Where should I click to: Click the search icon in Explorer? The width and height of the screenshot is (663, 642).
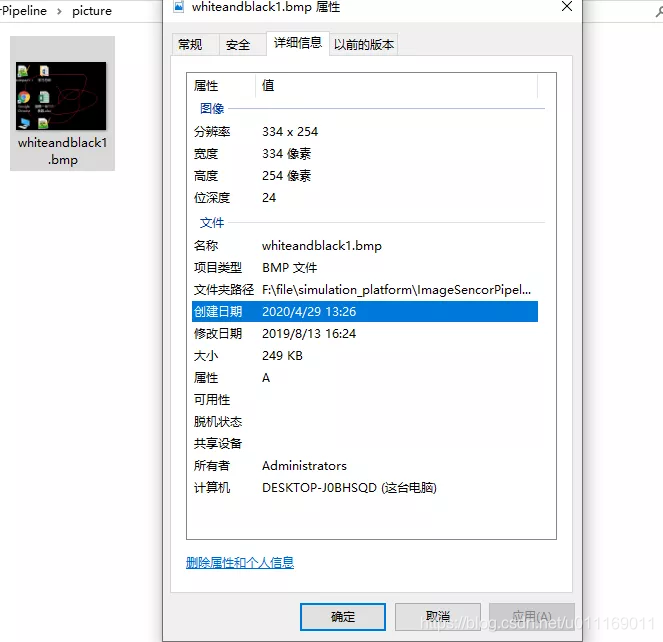(659, 11)
